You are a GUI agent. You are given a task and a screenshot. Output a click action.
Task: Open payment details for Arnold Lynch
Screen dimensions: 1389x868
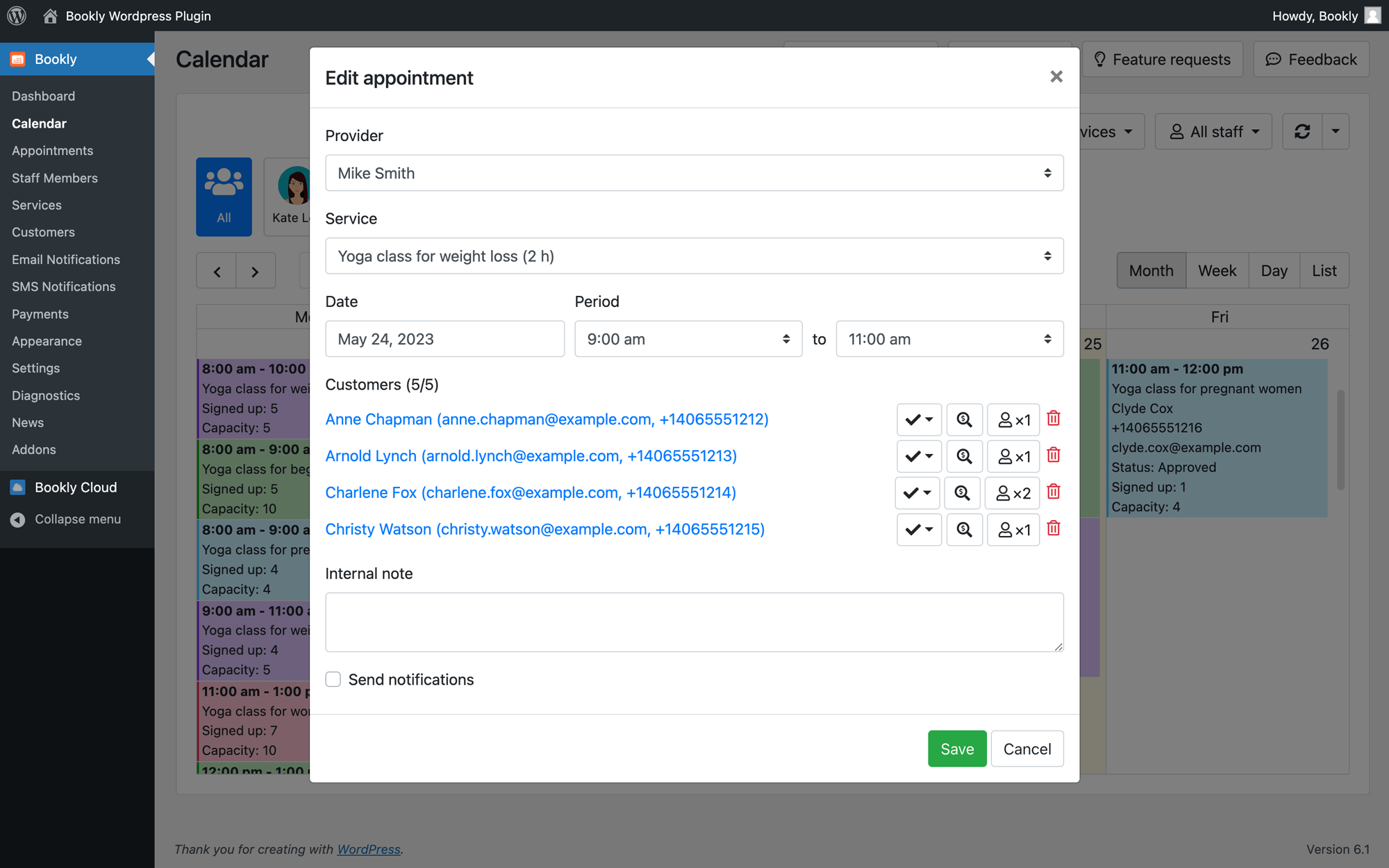pyautogui.click(x=964, y=456)
